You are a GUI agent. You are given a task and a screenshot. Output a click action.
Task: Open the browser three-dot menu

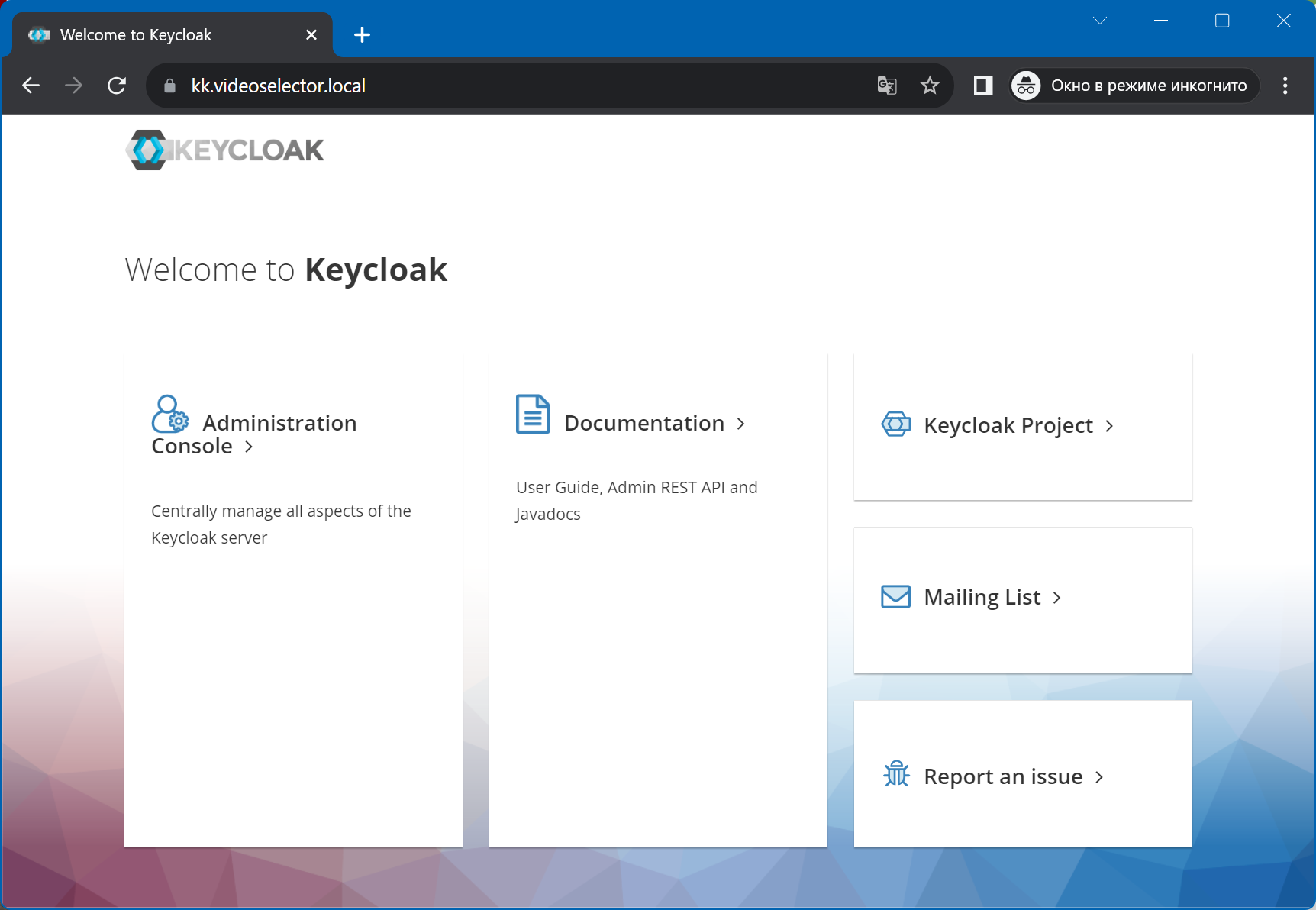[1285, 86]
